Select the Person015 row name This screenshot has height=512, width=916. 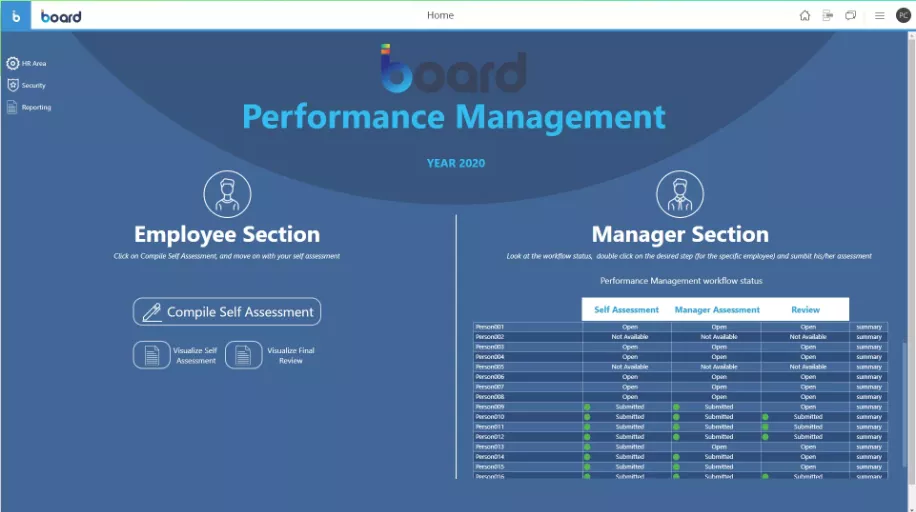pyautogui.click(x=490, y=466)
